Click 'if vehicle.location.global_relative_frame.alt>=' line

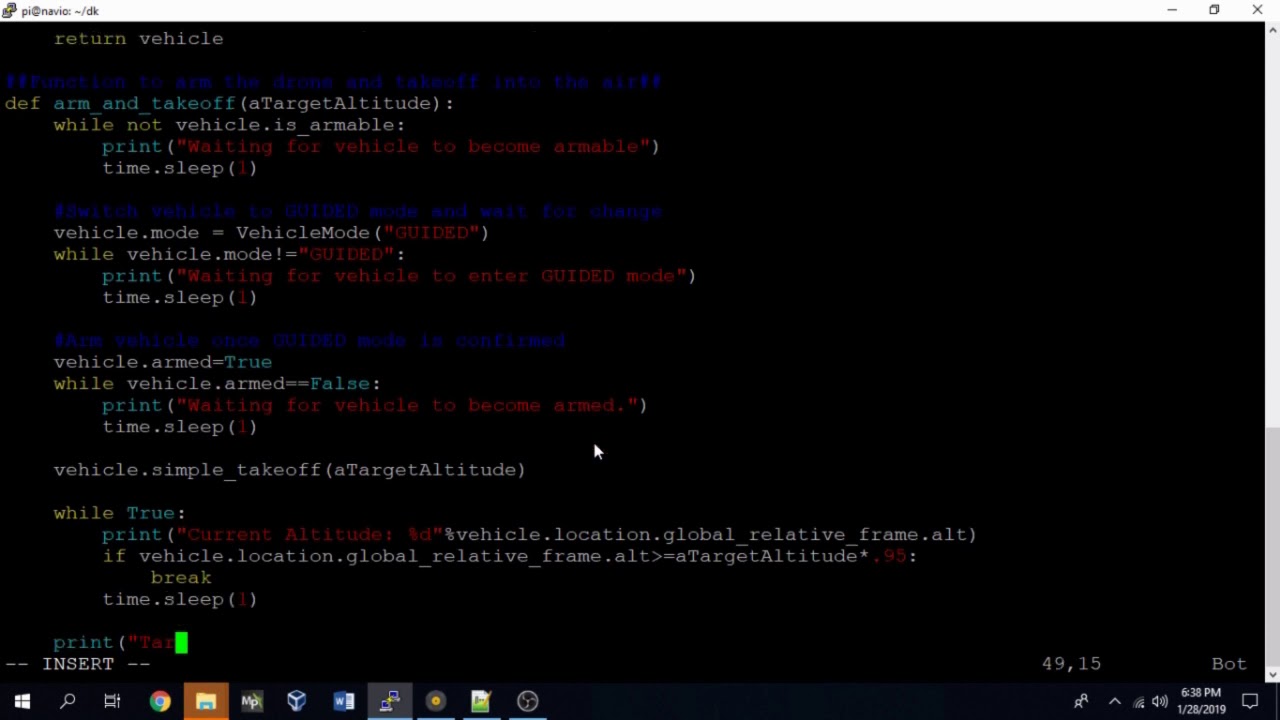(509, 556)
